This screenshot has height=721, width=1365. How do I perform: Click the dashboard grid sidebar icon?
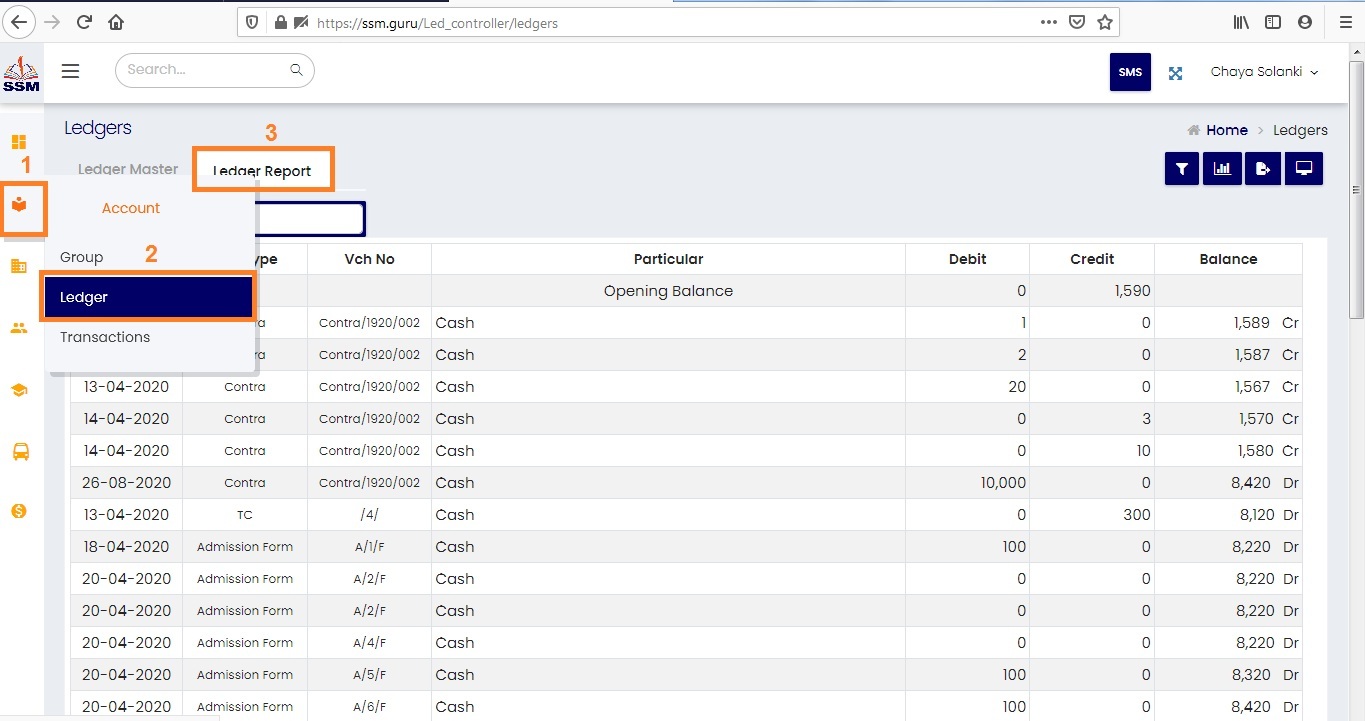click(19, 142)
